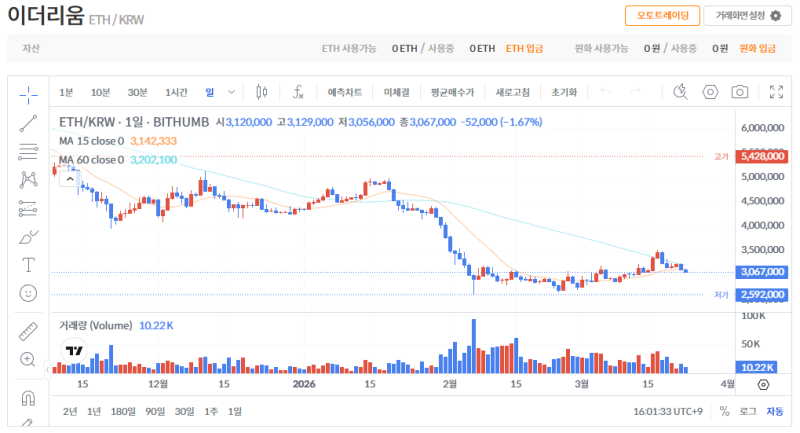The width and height of the screenshot is (800, 433).
Task: Click the 16:01:33 UTC+9 timezone selector
Action: 668,412
